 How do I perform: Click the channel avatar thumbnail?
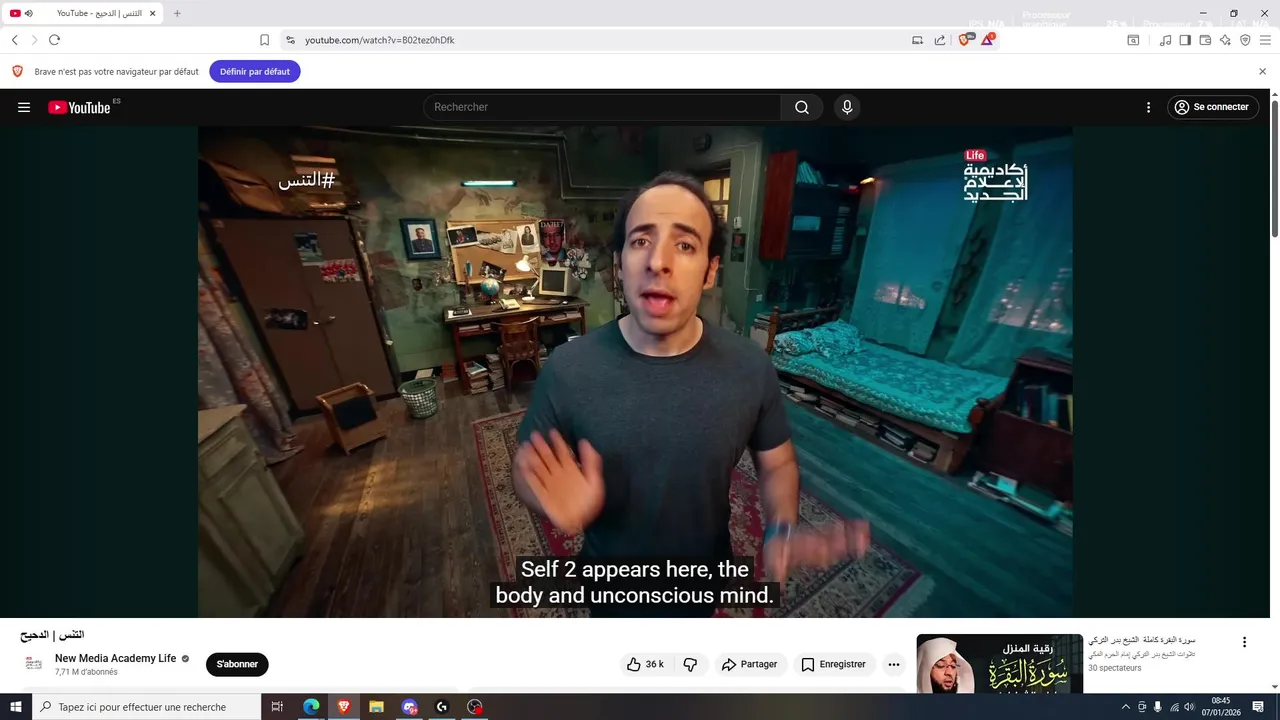coord(34,664)
